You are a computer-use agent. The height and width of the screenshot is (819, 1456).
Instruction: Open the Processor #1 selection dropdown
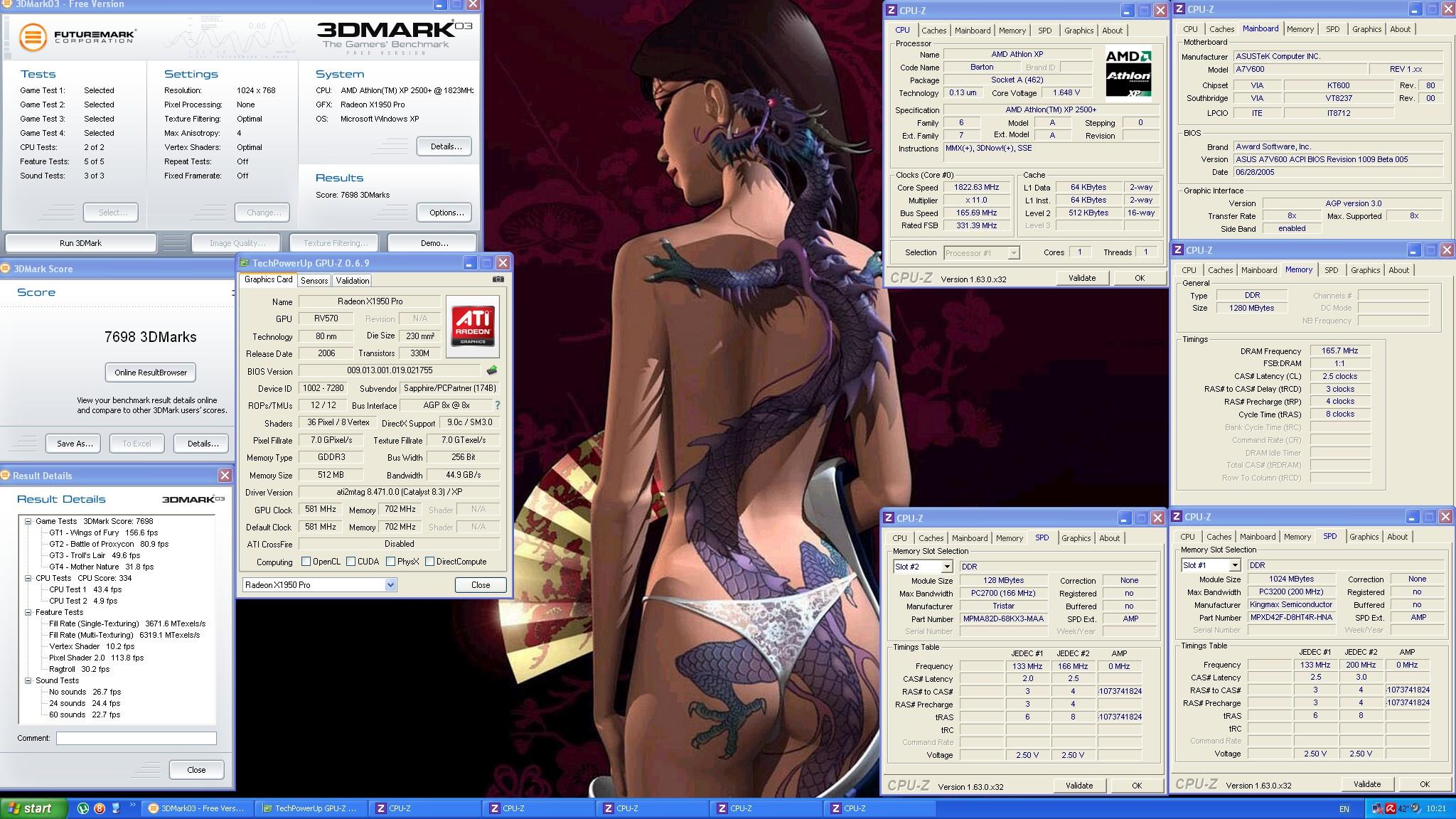pos(1014,253)
